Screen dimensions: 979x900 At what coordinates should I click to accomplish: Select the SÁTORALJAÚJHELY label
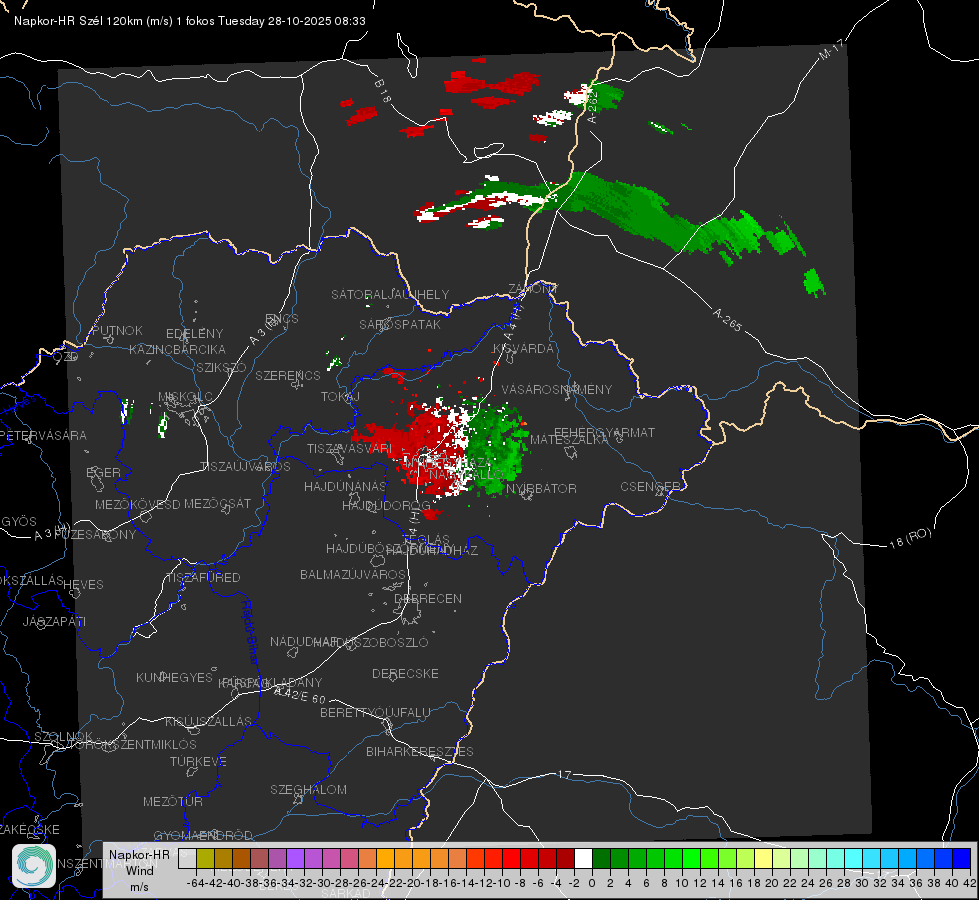point(390,294)
